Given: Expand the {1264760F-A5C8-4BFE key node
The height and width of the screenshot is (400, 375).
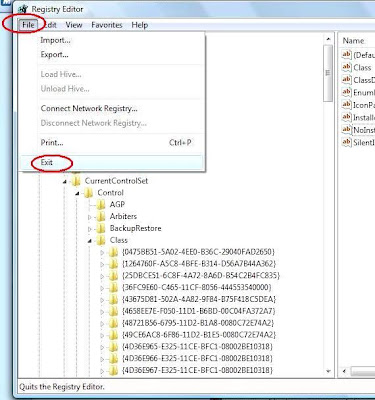Looking at the screenshot, I should (102, 265).
